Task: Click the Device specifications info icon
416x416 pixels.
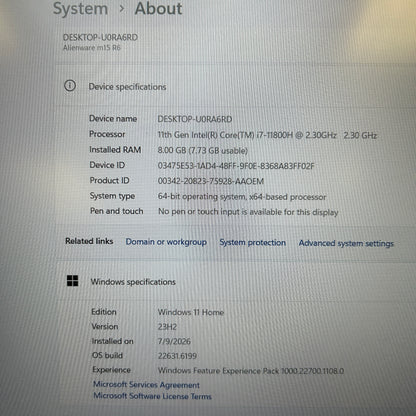Action: click(70, 86)
